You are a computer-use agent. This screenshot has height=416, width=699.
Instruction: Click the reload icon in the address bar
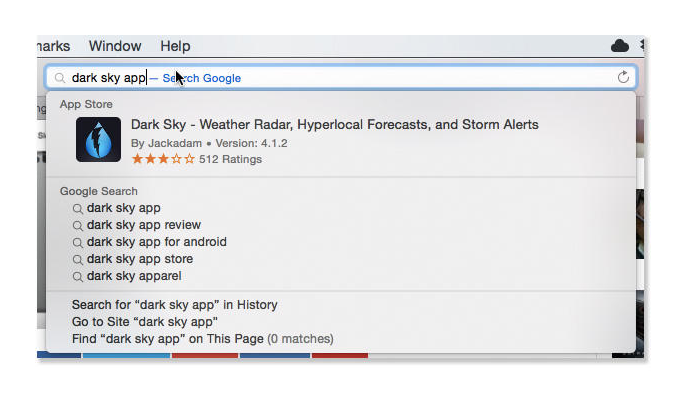click(x=623, y=78)
